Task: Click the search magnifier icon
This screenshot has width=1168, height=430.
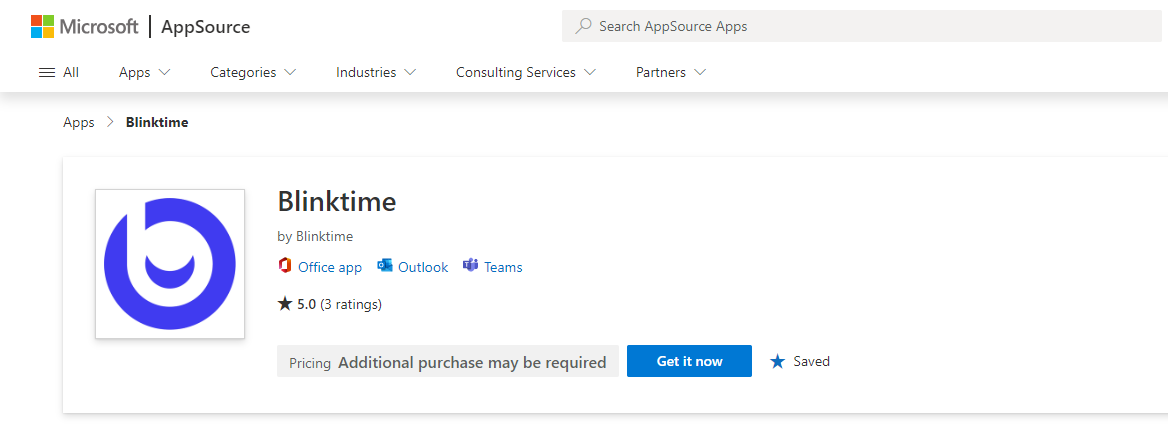Action: (x=584, y=26)
